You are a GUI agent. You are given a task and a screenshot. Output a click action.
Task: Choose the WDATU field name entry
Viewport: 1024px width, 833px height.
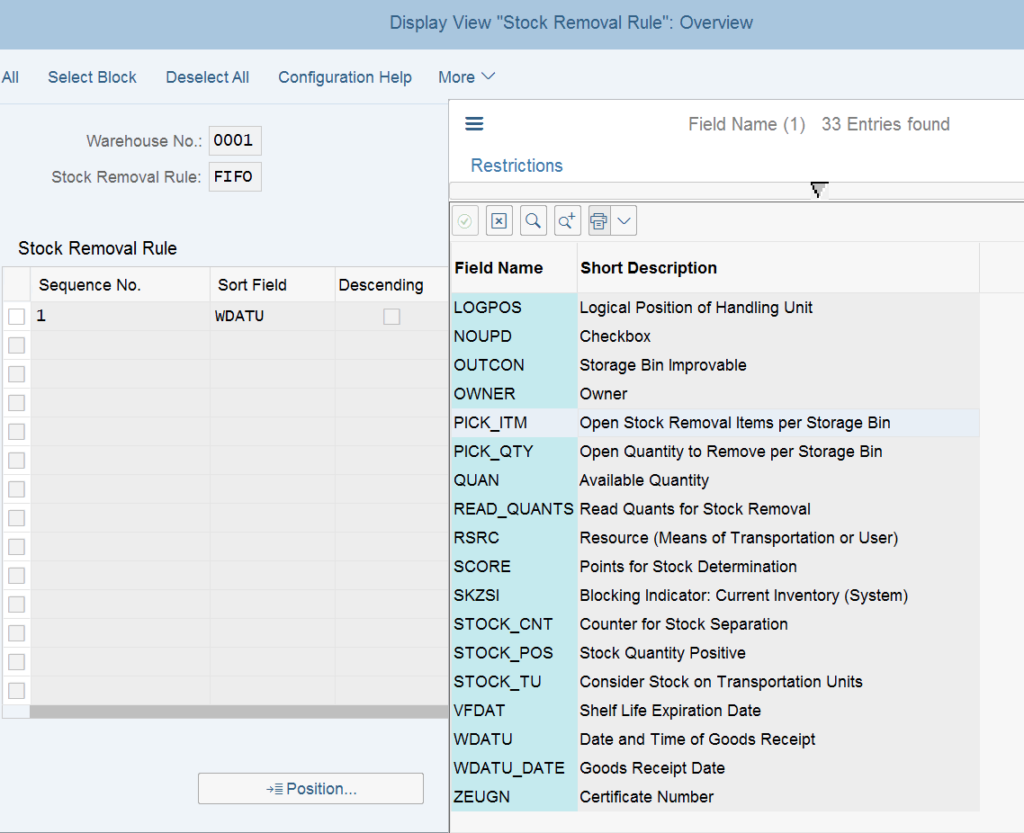483,740
